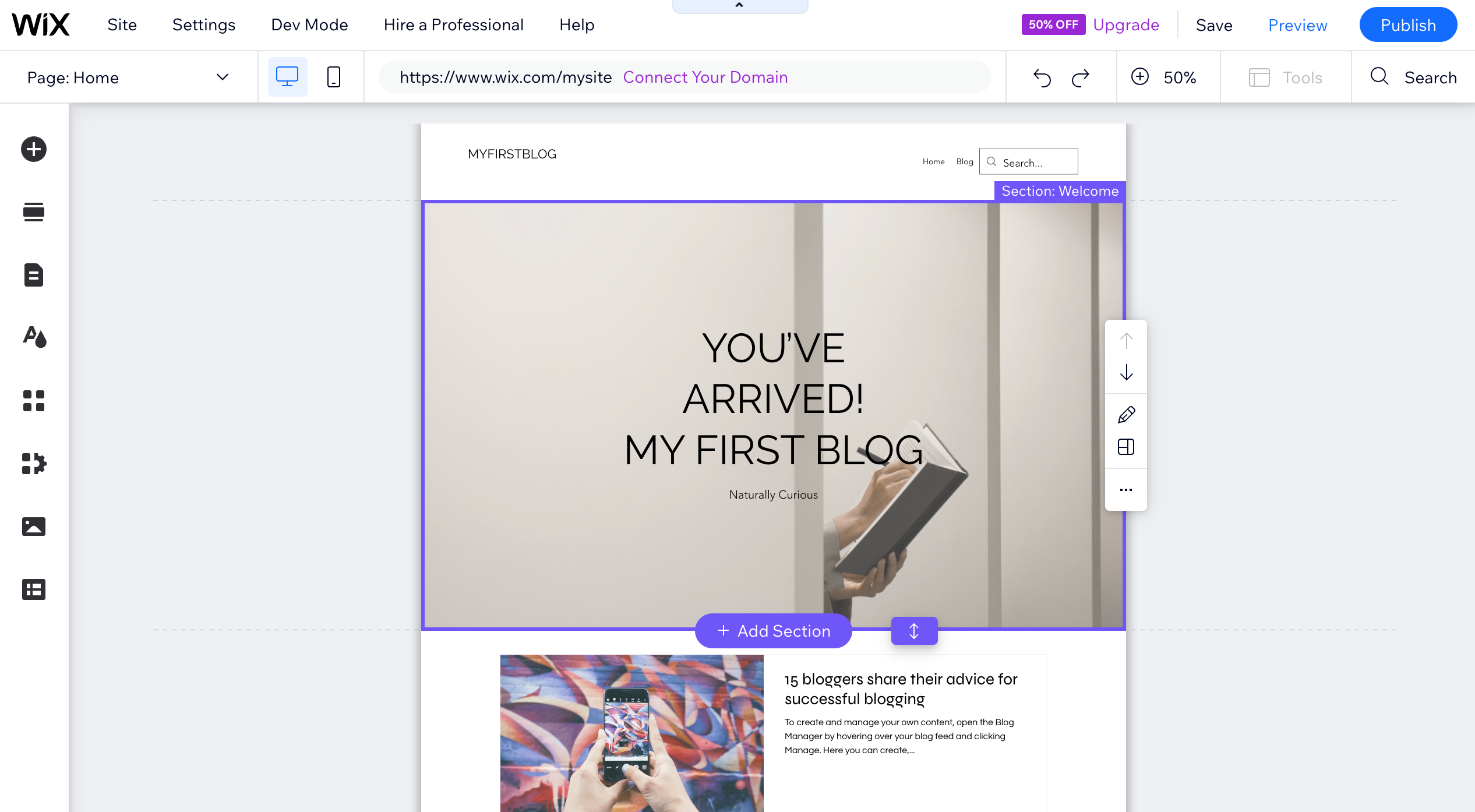Screen dimensions: 1475x812
Task: Open the Site Design sidebar icon
Action: [x=34, y=337]
